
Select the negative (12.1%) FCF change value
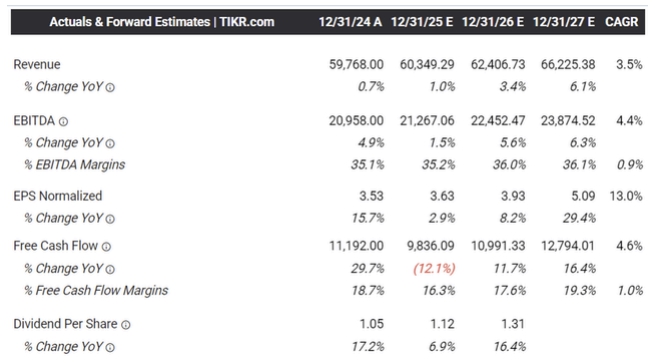coord(434,268)
